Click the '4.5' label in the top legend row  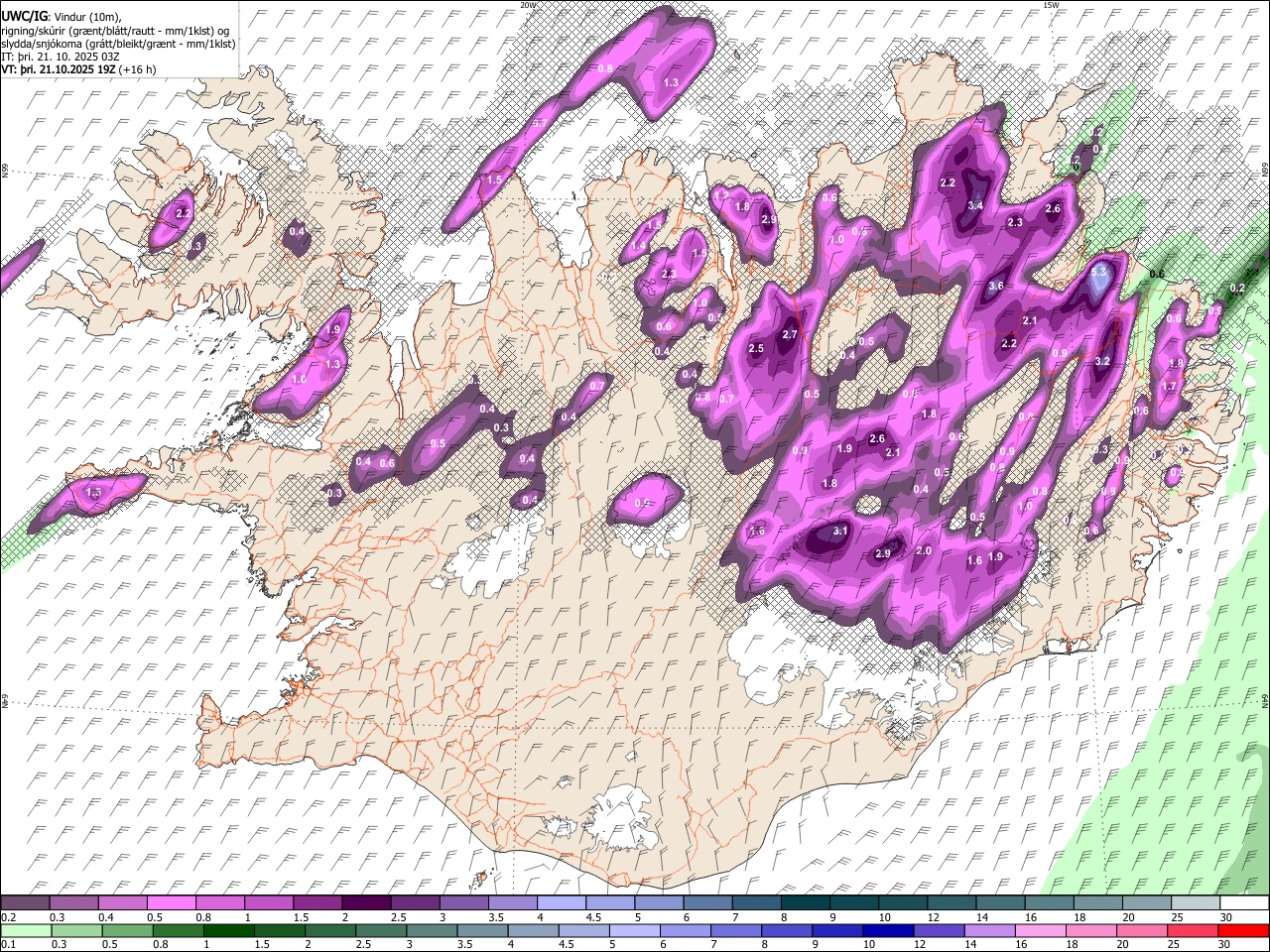[593, 917]
